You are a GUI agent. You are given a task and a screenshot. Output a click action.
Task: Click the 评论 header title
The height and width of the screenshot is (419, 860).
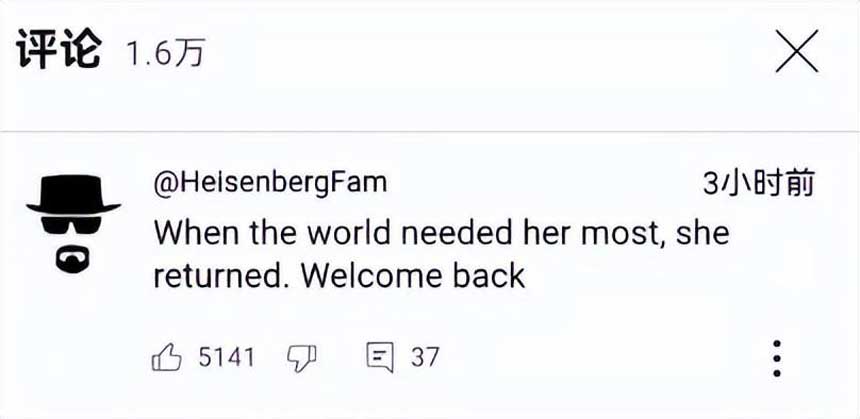click(x=58, y=49)
